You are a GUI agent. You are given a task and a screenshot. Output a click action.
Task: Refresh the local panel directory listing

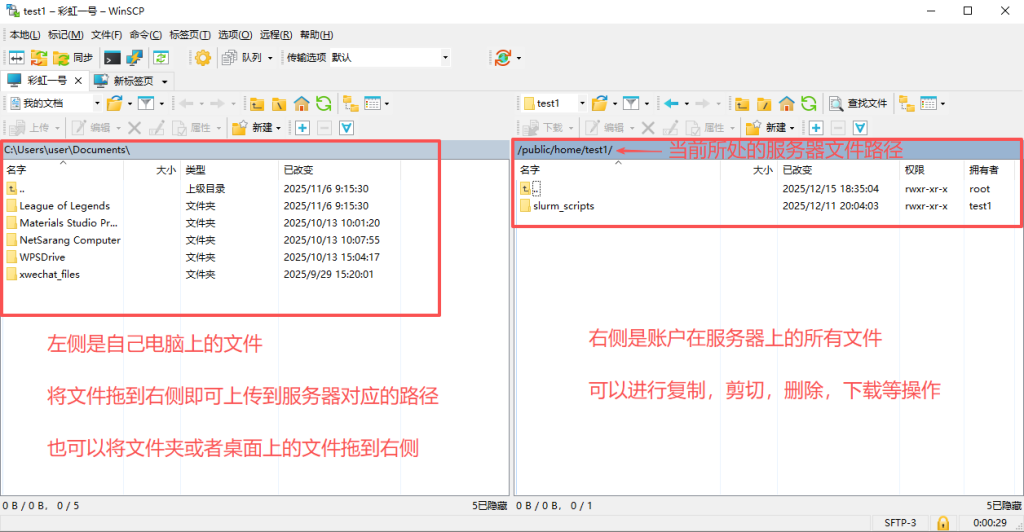click(323, 103)
